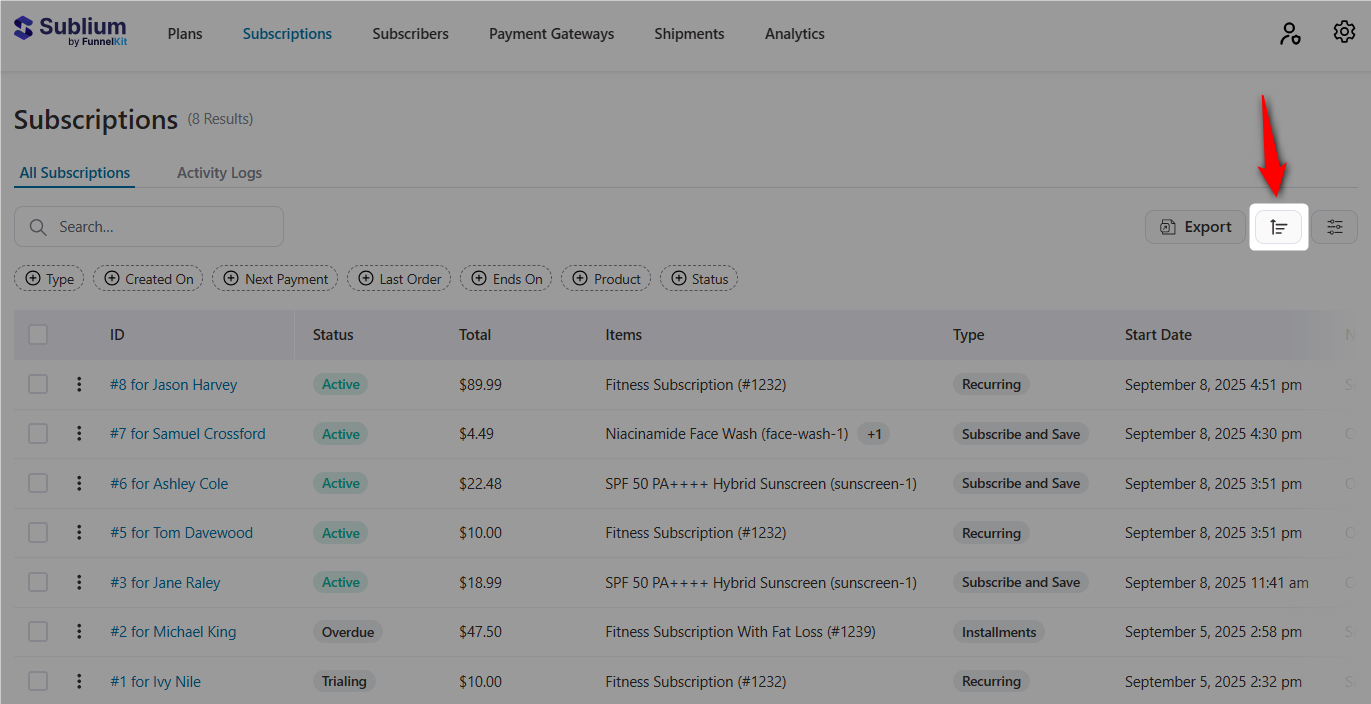
Task: Open the kebab menu for Ivy Nile's subscription
Action: pyautogui.click(x=79, y=681)
